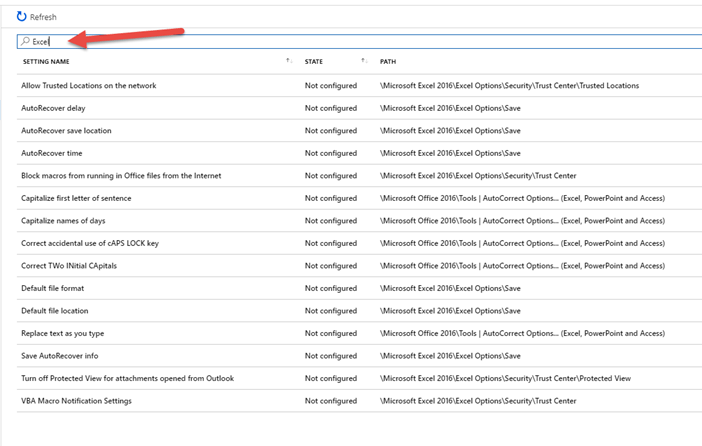Sort by State column arrows
Viewport: 702px width, 446px height.
tap(363, 62)
